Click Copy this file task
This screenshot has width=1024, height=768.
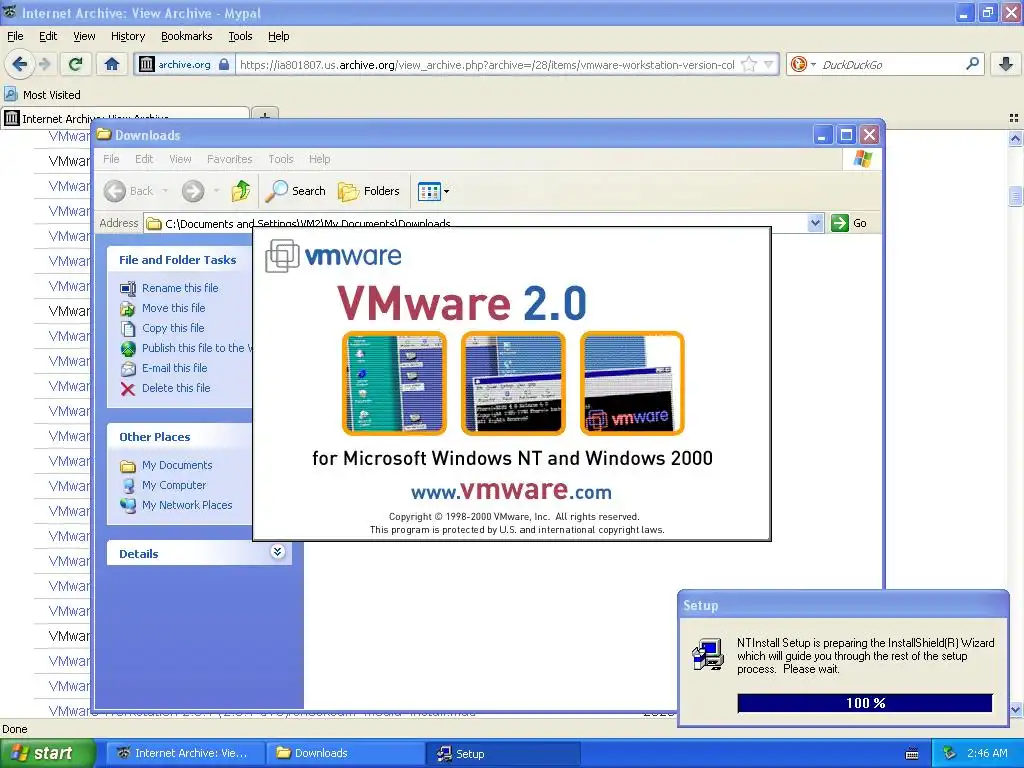[x=173, y=328]
